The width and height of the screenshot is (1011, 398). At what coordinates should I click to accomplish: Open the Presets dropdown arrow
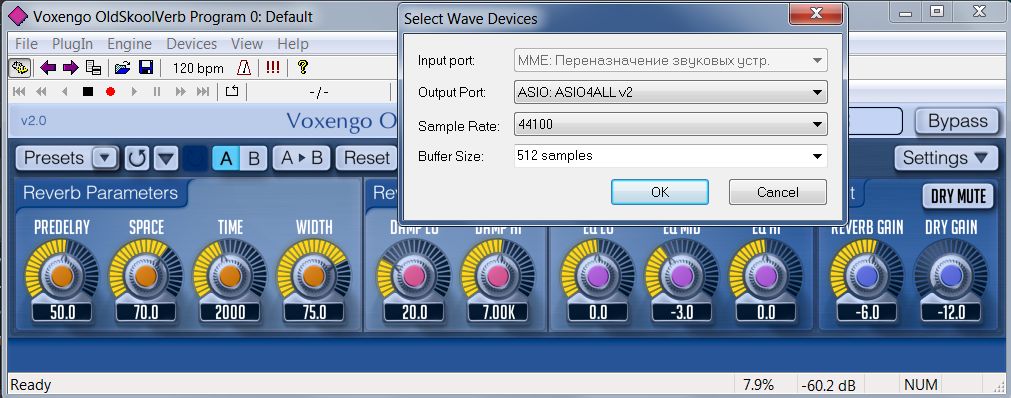pyautogui.click(x=105, y=158)
